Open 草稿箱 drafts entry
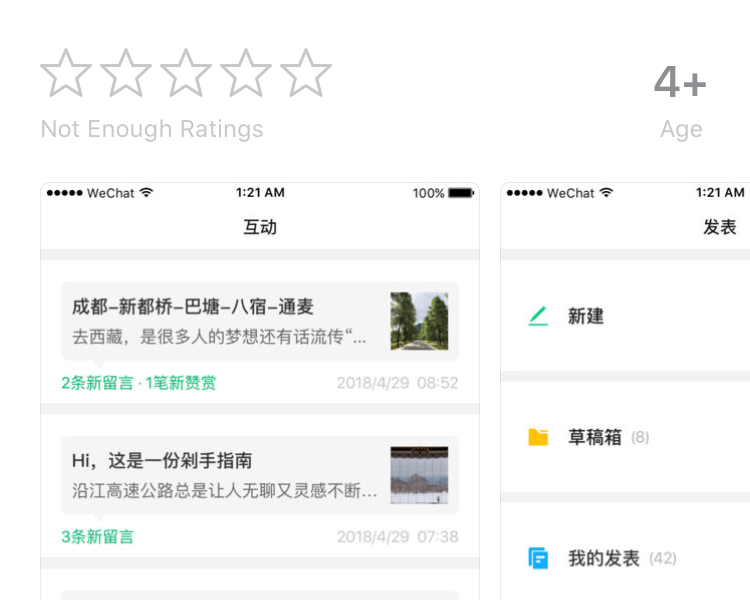The image size is (750, 600). [595, 437]
